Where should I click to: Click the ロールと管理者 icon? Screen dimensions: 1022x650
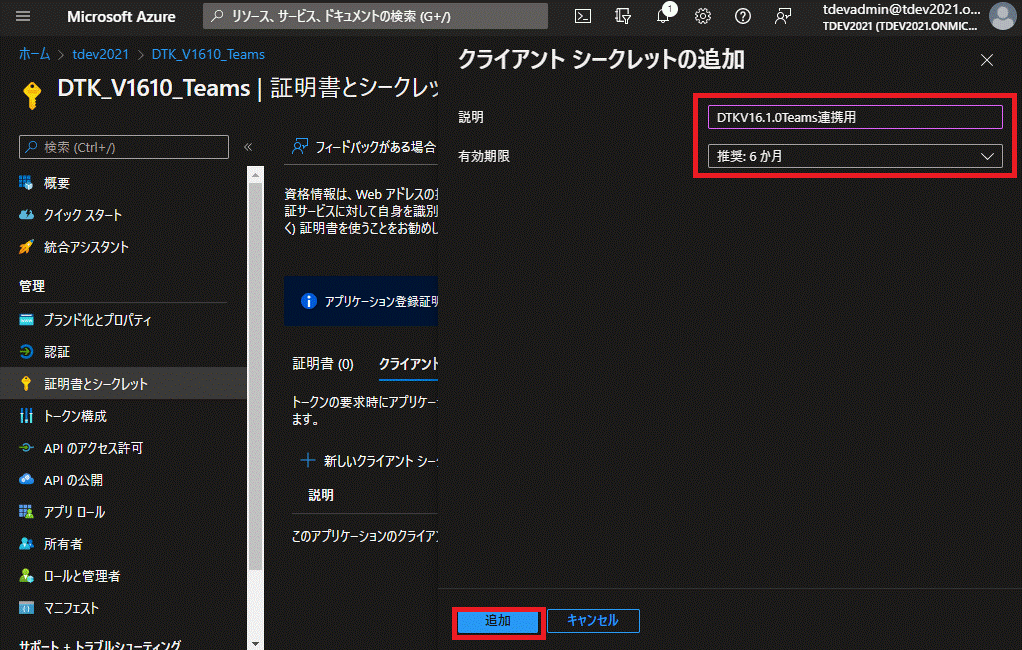tap(26, 575)
